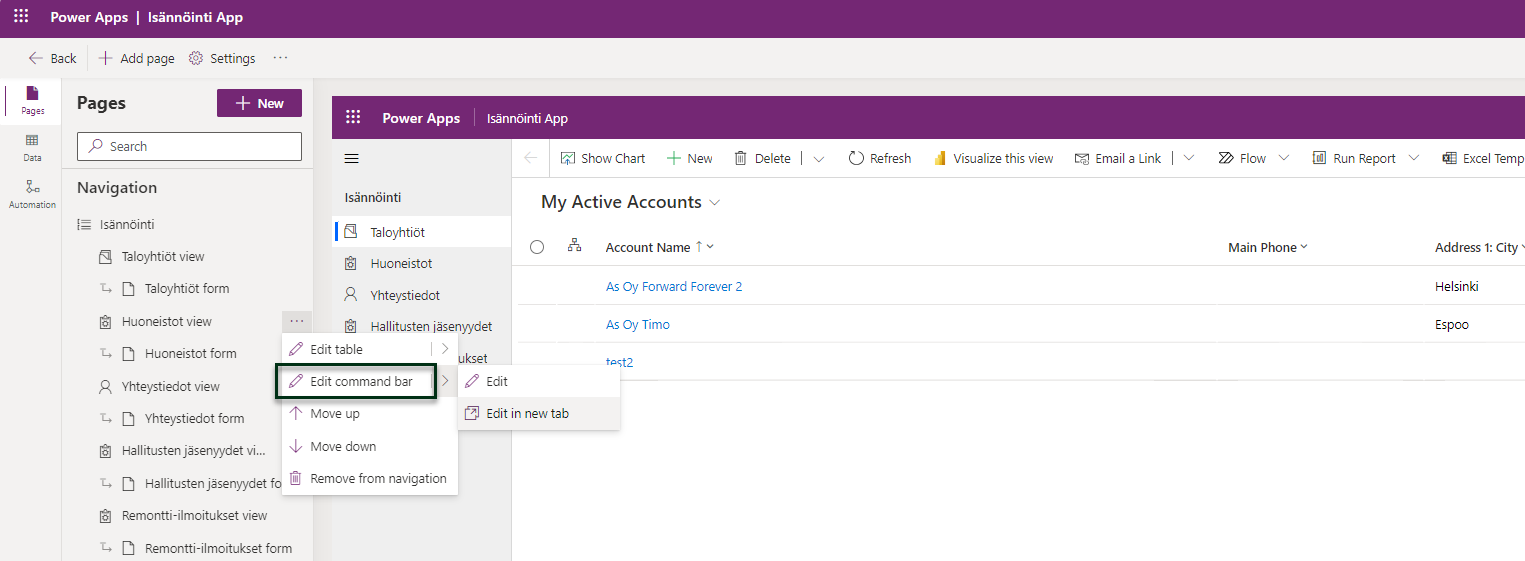
Task: Open the Flow dropdown chevron
Action: point(1284,158)
